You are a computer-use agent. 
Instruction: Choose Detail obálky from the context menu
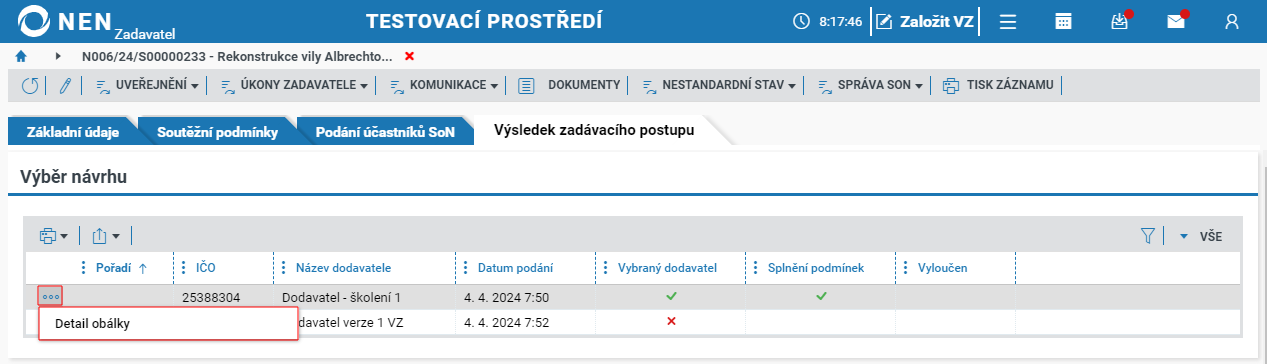point(168,323)
